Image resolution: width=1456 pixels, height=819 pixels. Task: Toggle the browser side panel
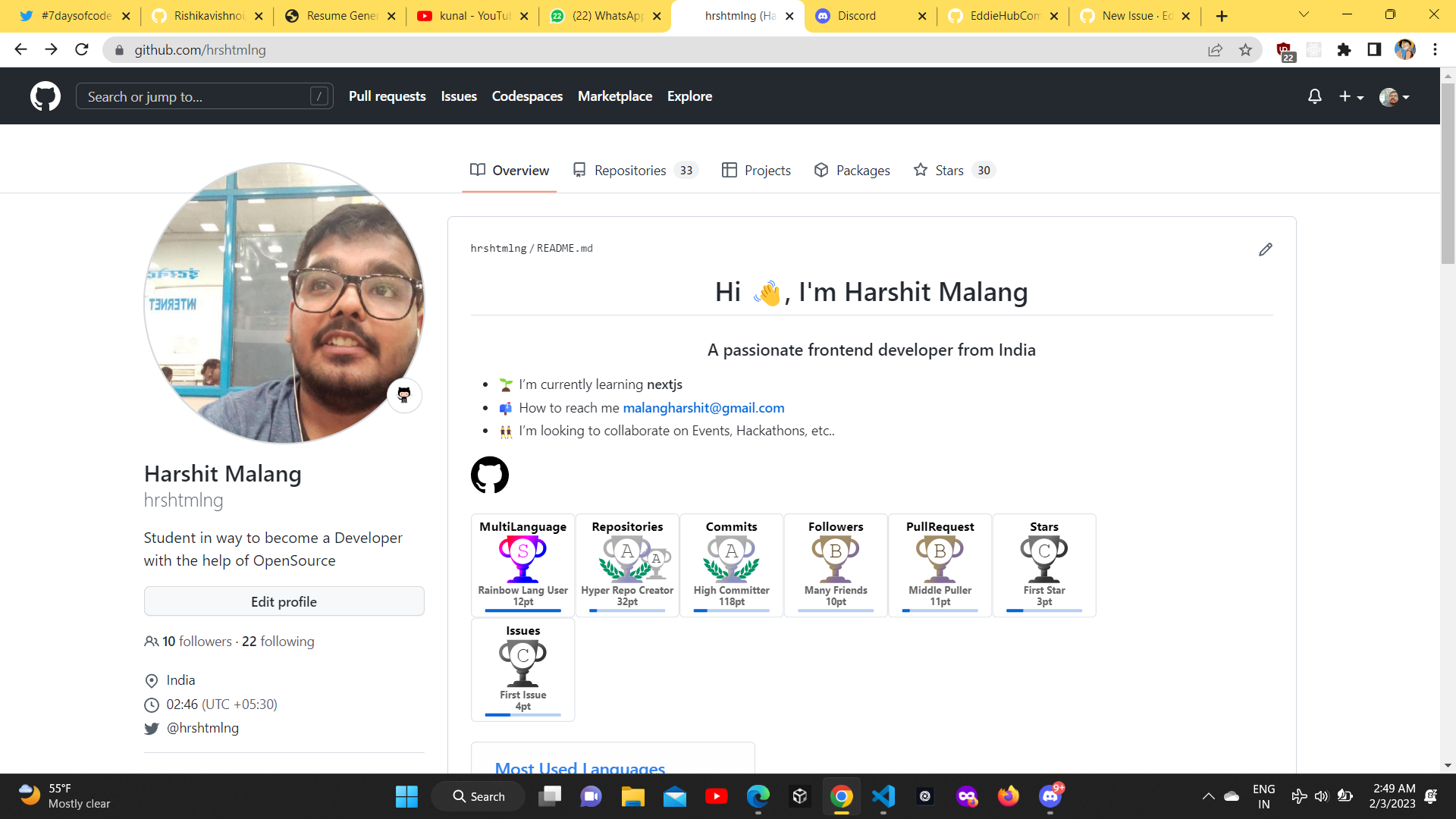click(x=1373, y=50)
